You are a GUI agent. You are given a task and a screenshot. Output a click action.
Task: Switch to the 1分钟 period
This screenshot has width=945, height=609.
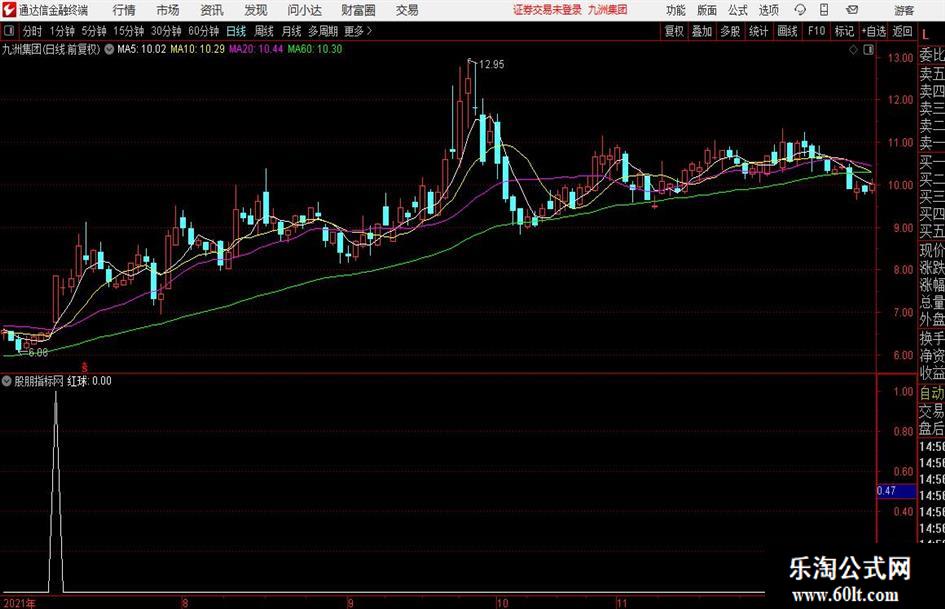pos(62,31)
